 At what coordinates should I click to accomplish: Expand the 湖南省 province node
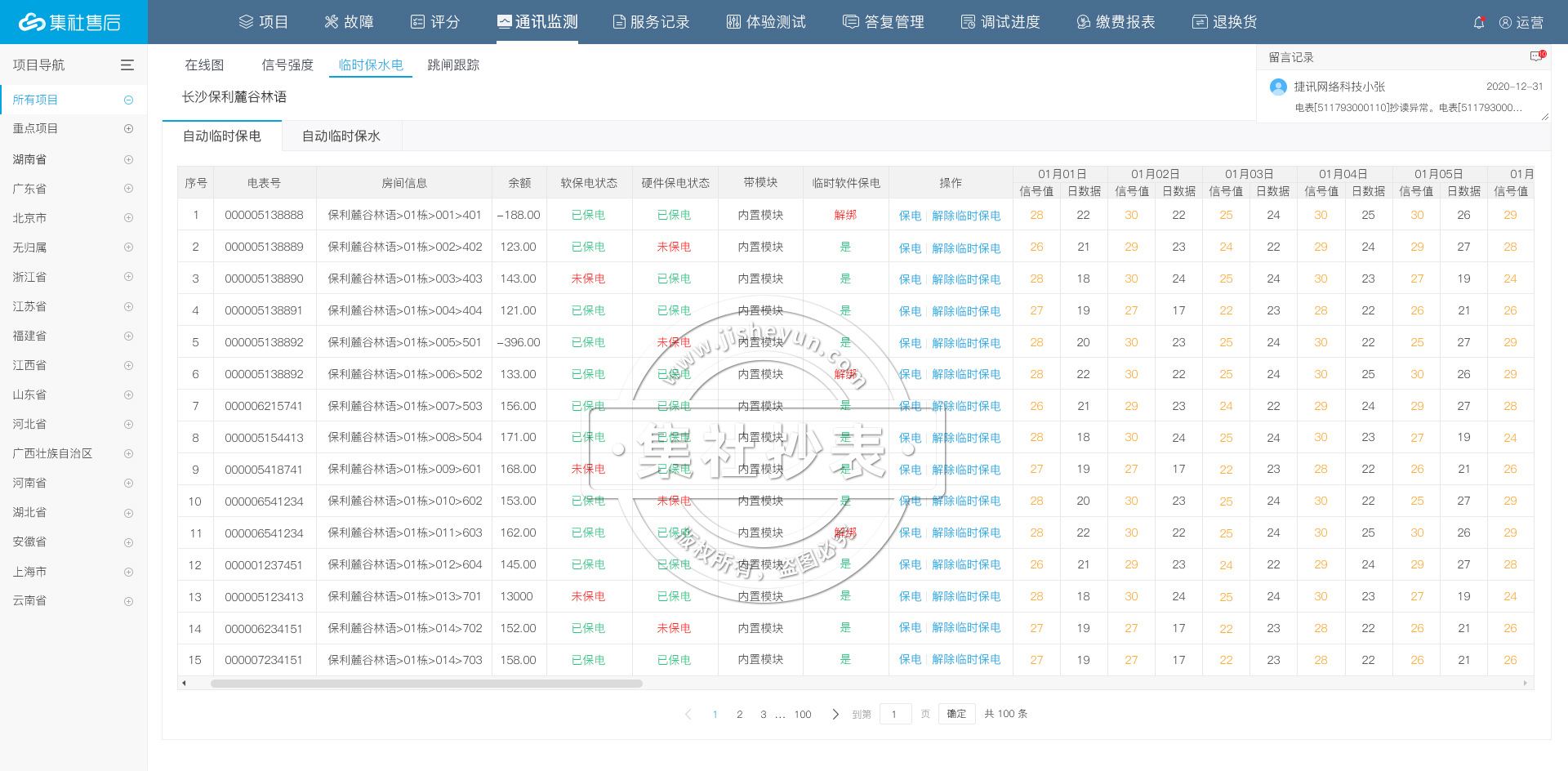pos(128,158)
